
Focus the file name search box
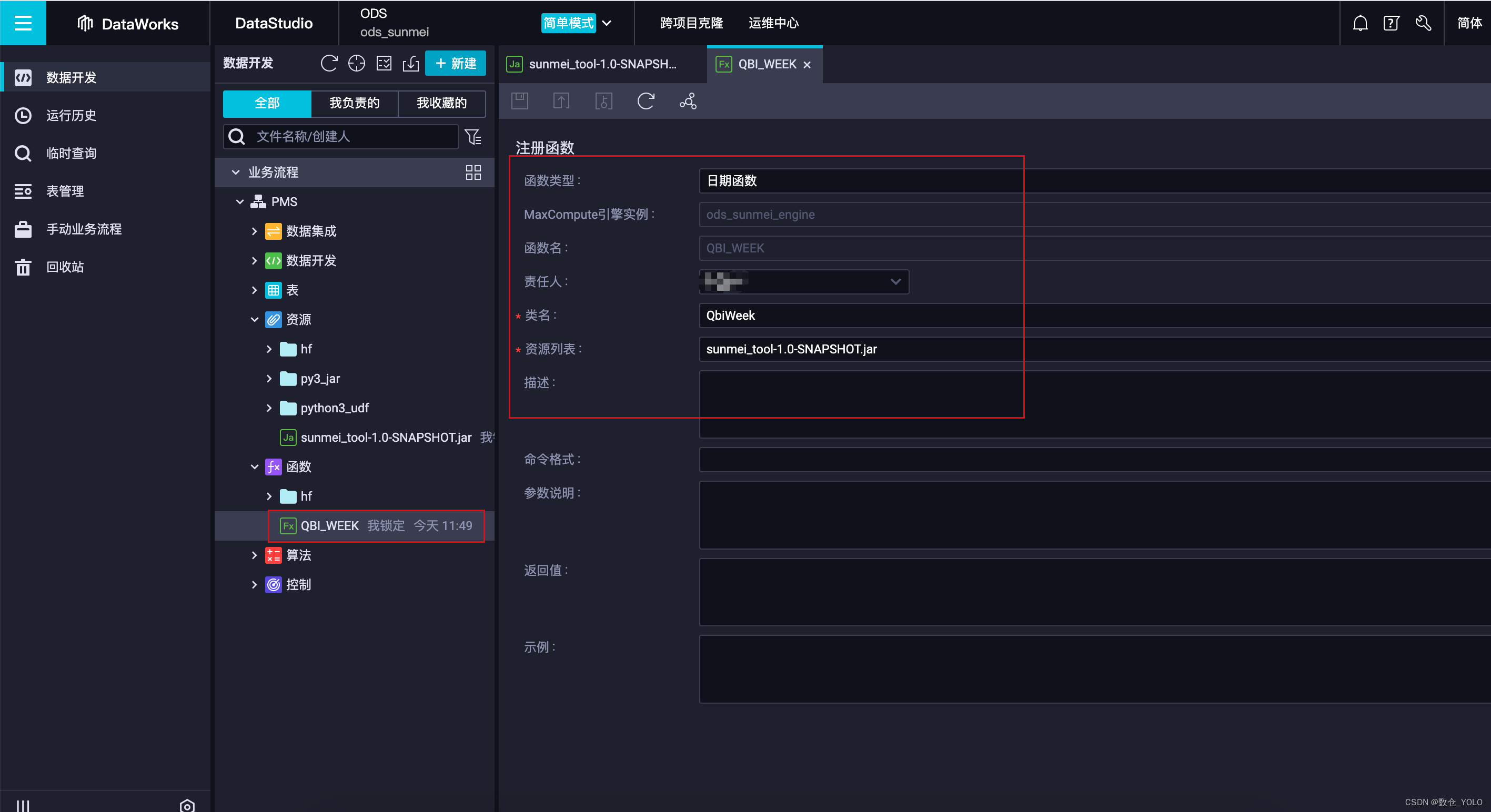(x=341, y=137)
